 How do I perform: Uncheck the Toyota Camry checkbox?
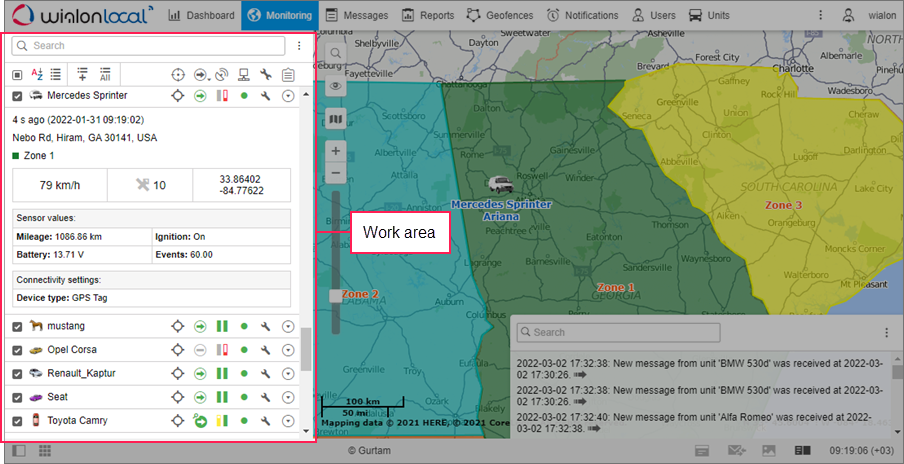pos(17,421)
